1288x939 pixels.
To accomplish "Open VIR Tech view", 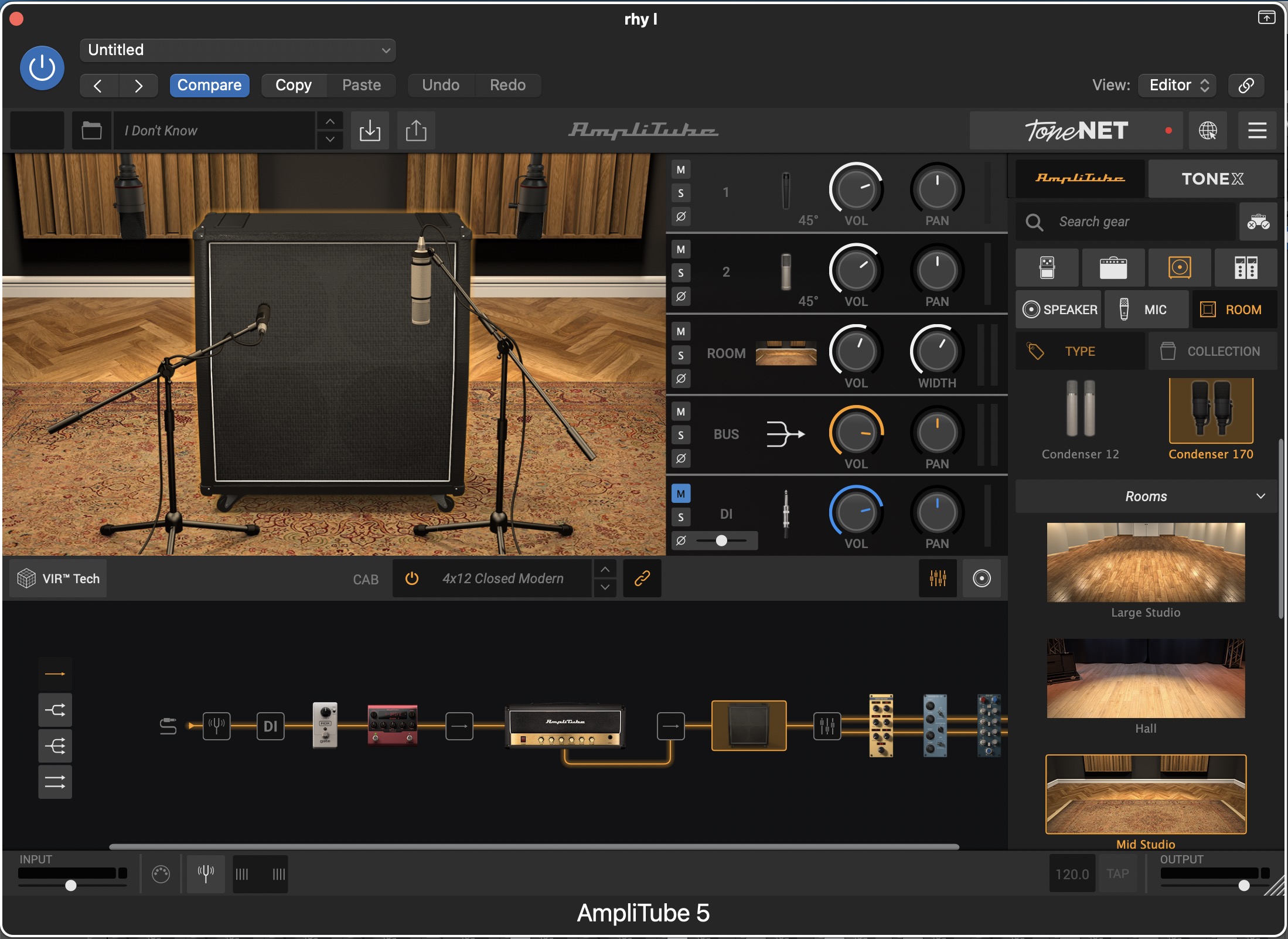I will click(59, 579).
